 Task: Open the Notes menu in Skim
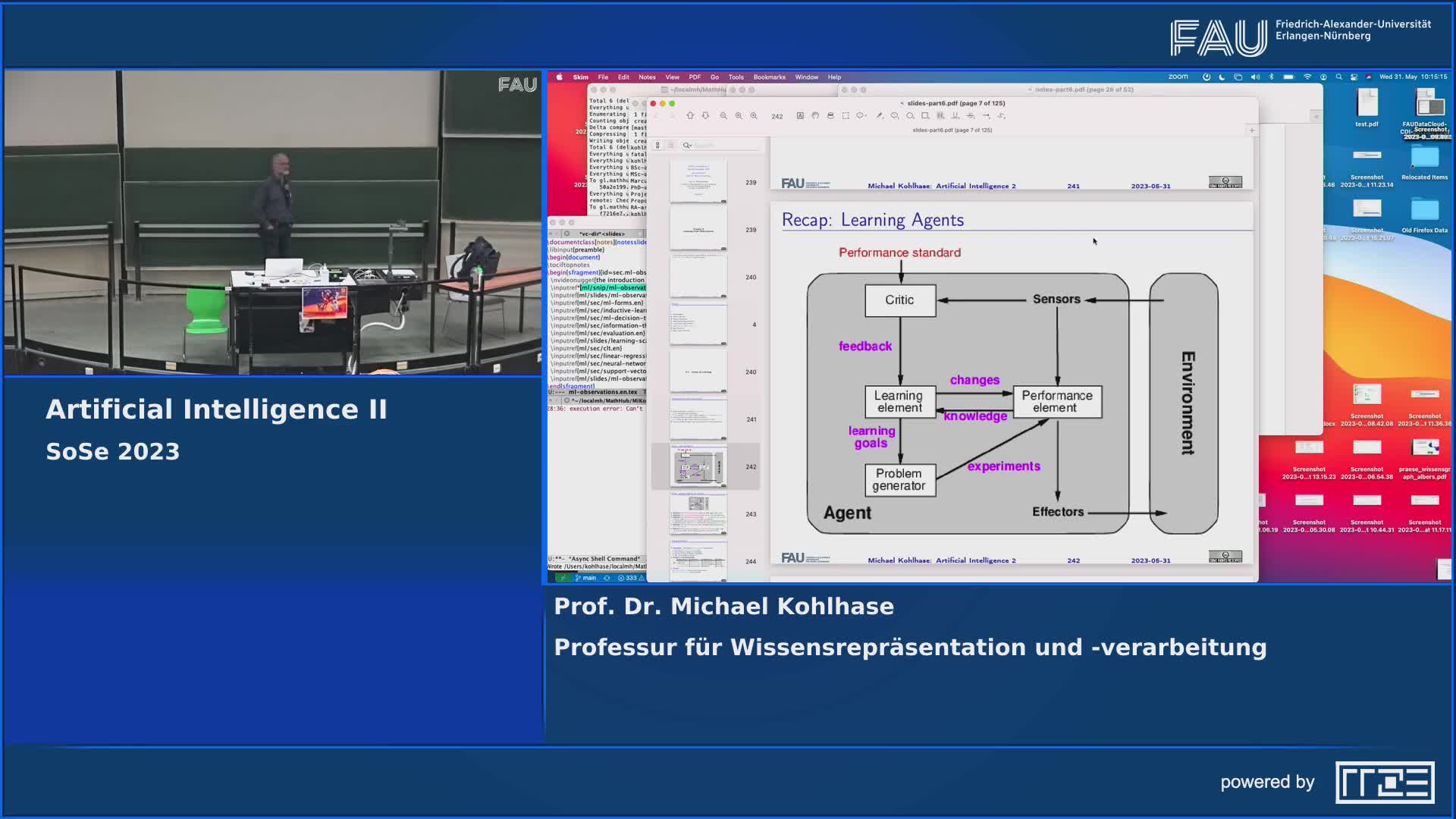[647, 77]
